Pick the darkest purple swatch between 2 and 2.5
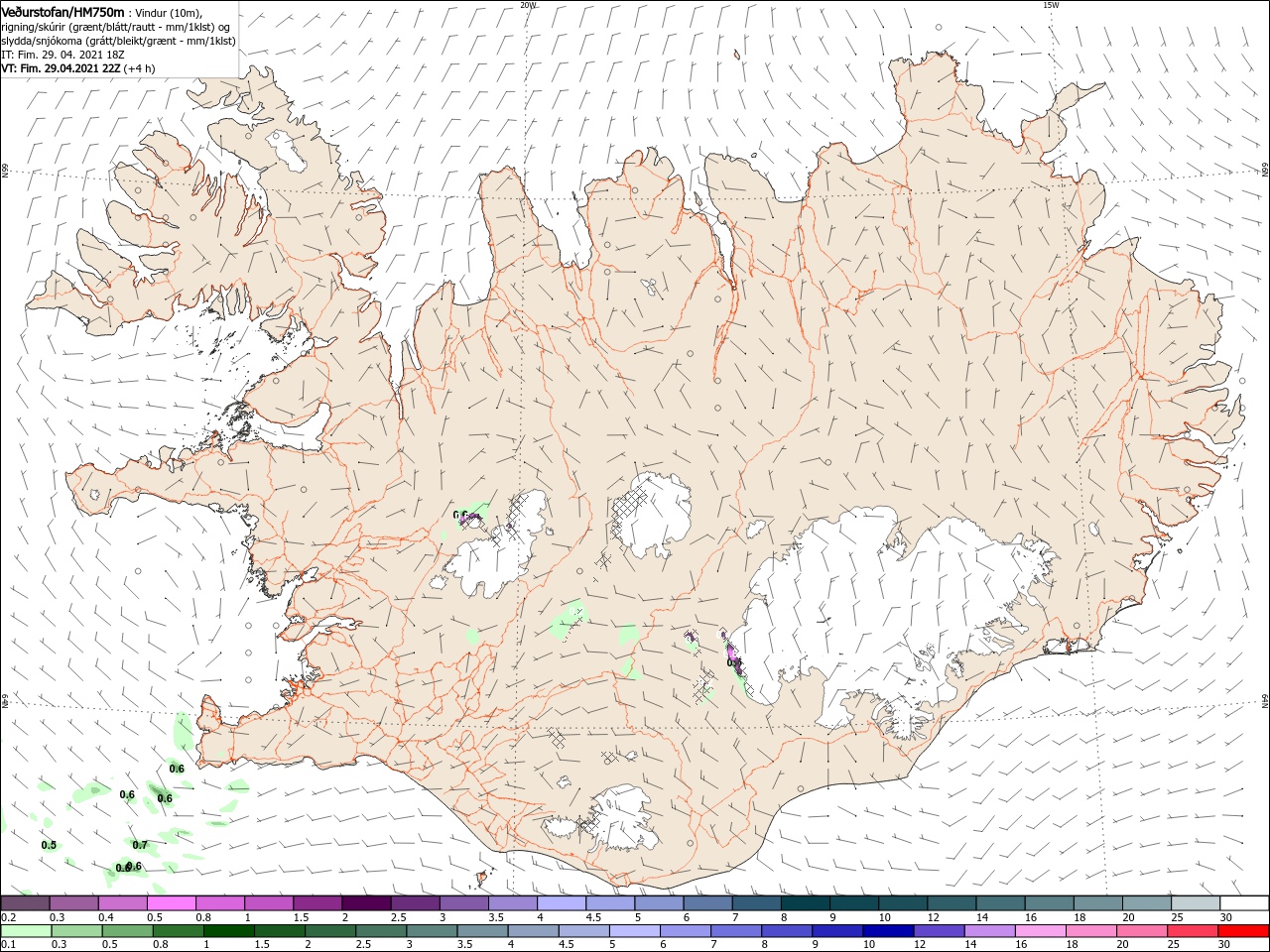The height and width of the screenshot is (952, 1270). (x=365, y=903)
